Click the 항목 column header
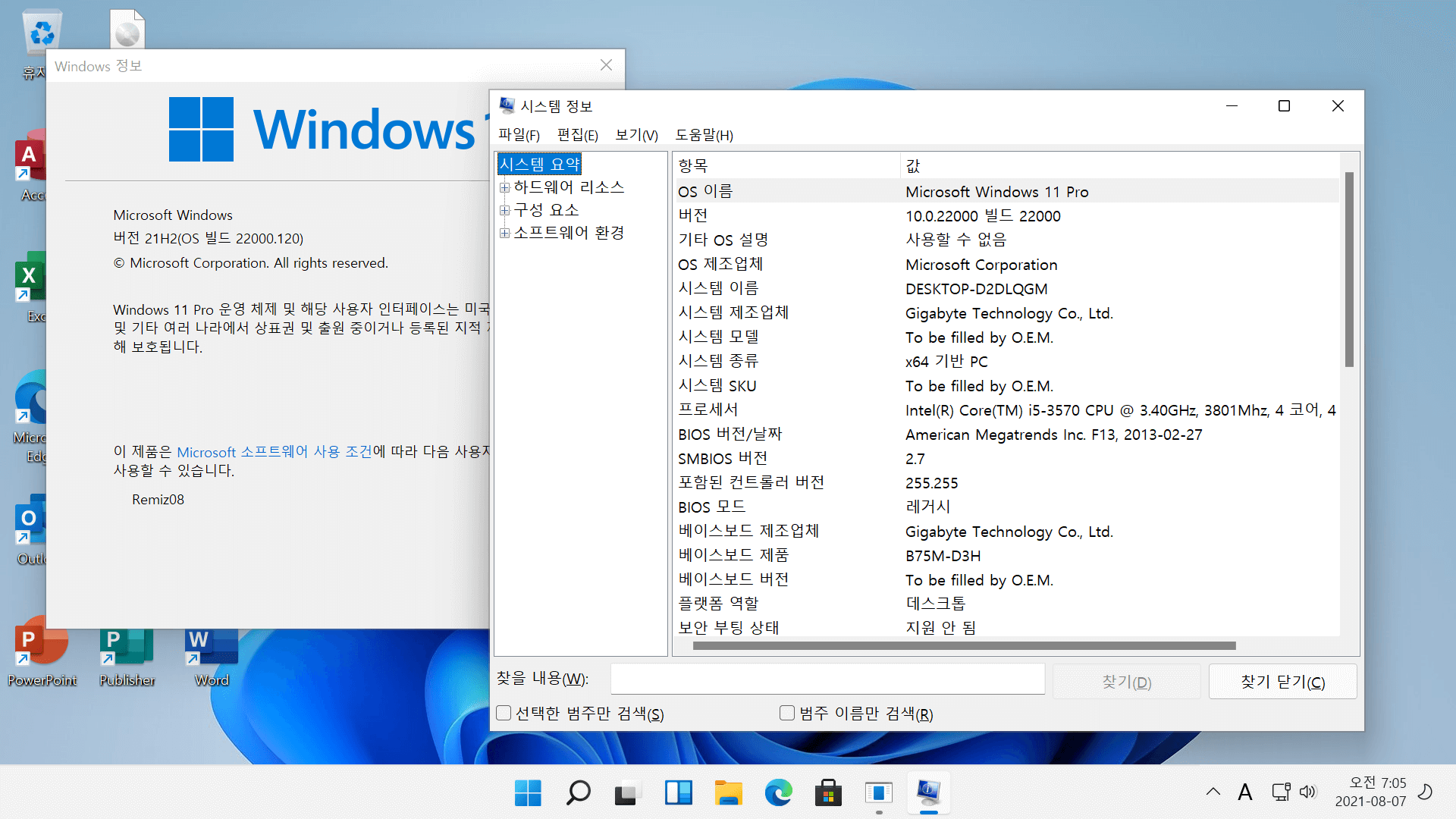The image size is (1456, 819). pos(786,165)
